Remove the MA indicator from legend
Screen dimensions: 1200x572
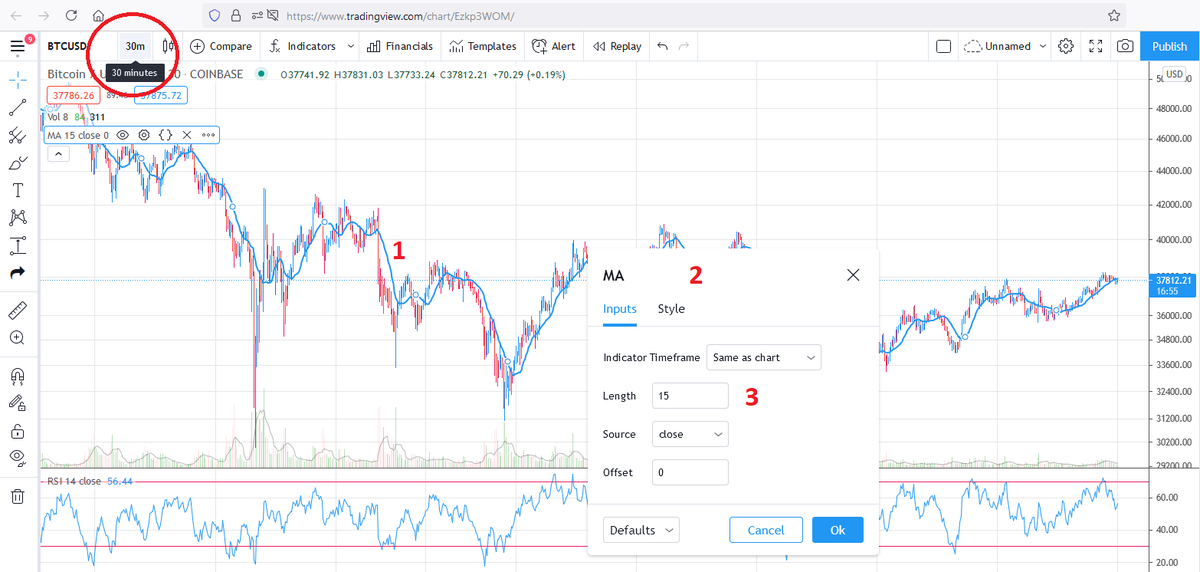(x=187, y=134)
